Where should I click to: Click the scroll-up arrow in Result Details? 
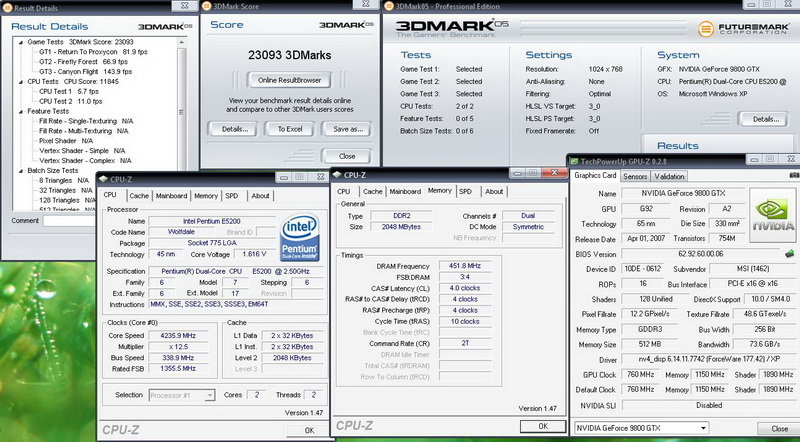point(182,41)
